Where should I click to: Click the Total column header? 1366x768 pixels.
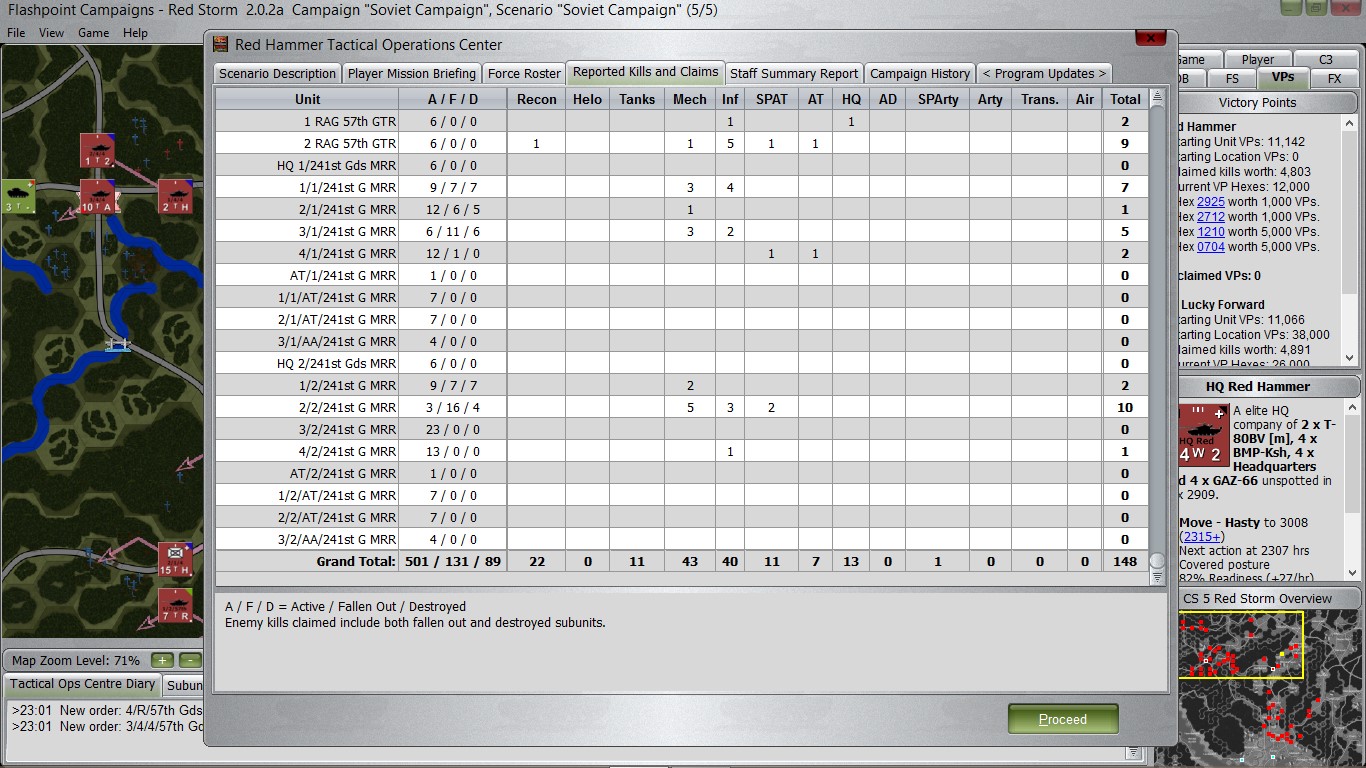(1125, 99)
